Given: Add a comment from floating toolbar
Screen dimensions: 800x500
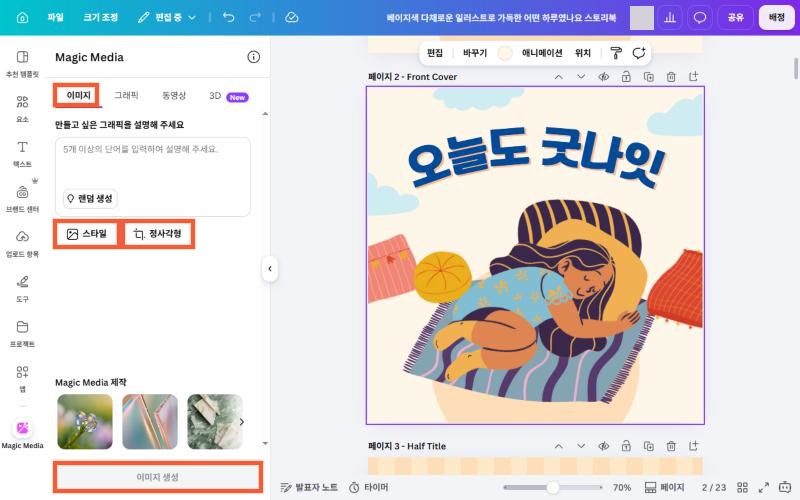Looking at the screenshot, I should click(x=639, y=53).
